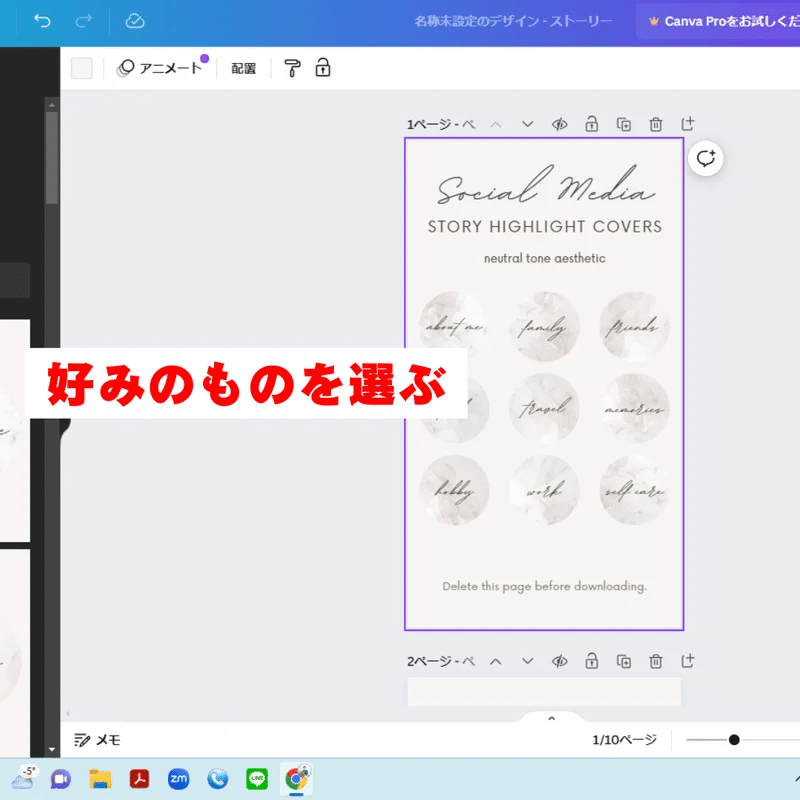Click the zoom slider handle
Image resolution: width=800 pixels, height=800 pixels.
click(734, 740)
